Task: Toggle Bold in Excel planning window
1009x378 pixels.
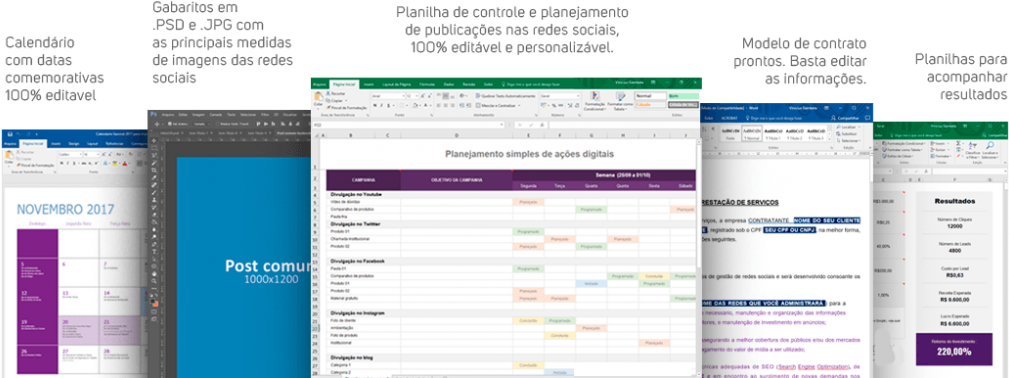Action: coord(375,106)
